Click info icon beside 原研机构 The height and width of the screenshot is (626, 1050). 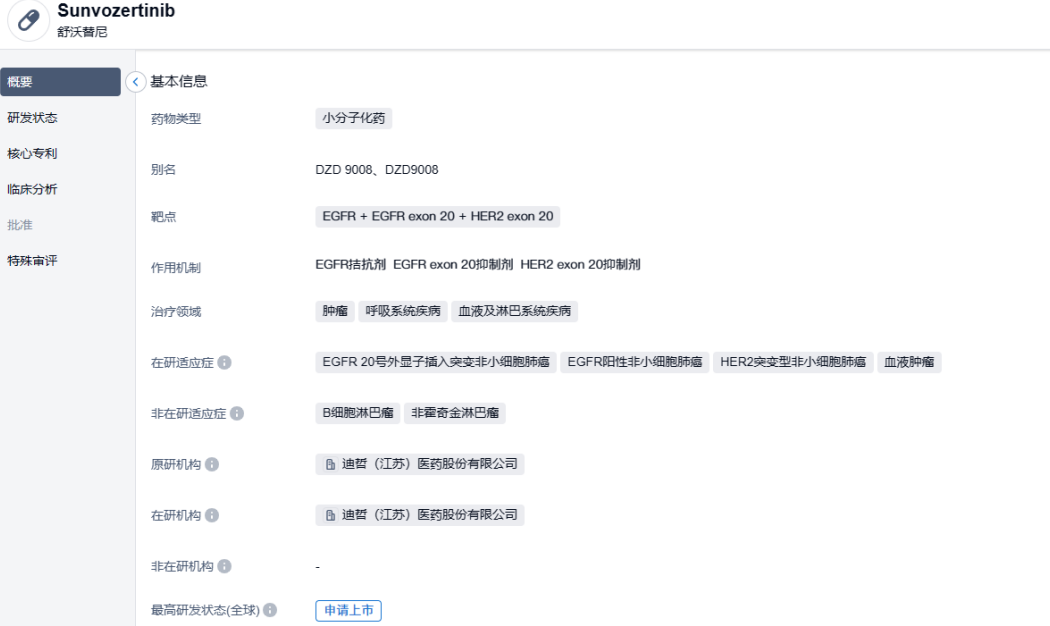point(212,465)
